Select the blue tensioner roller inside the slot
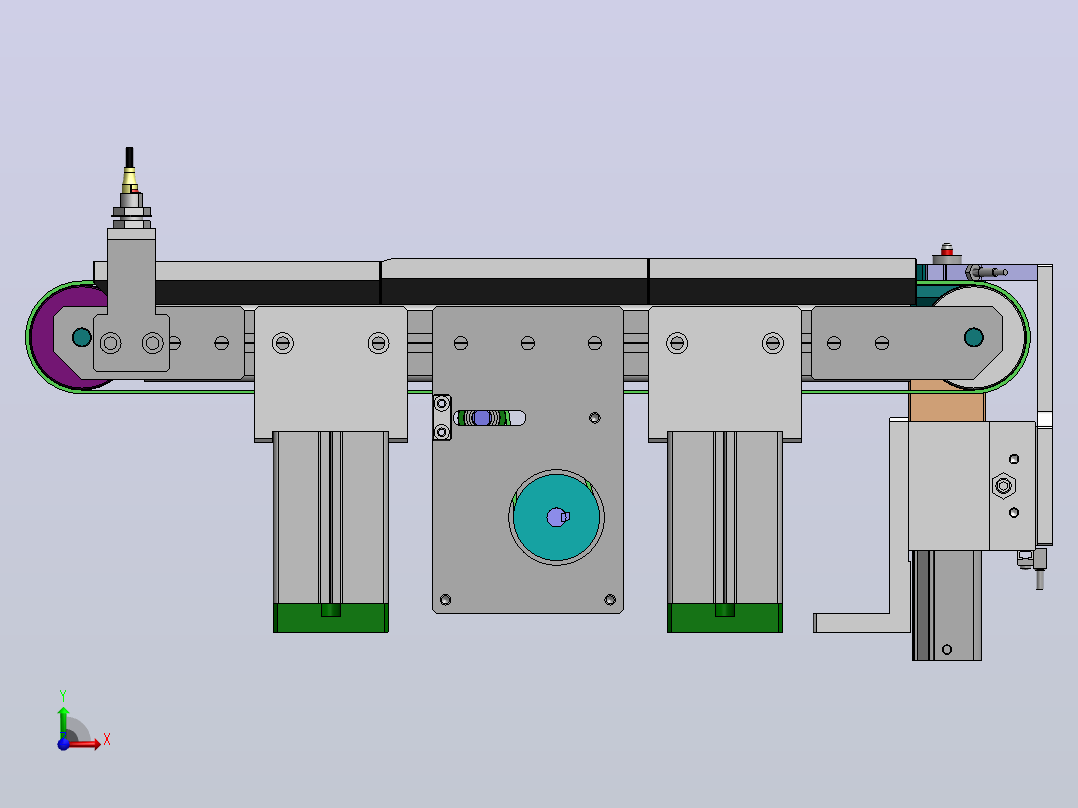 pos(482,417)
